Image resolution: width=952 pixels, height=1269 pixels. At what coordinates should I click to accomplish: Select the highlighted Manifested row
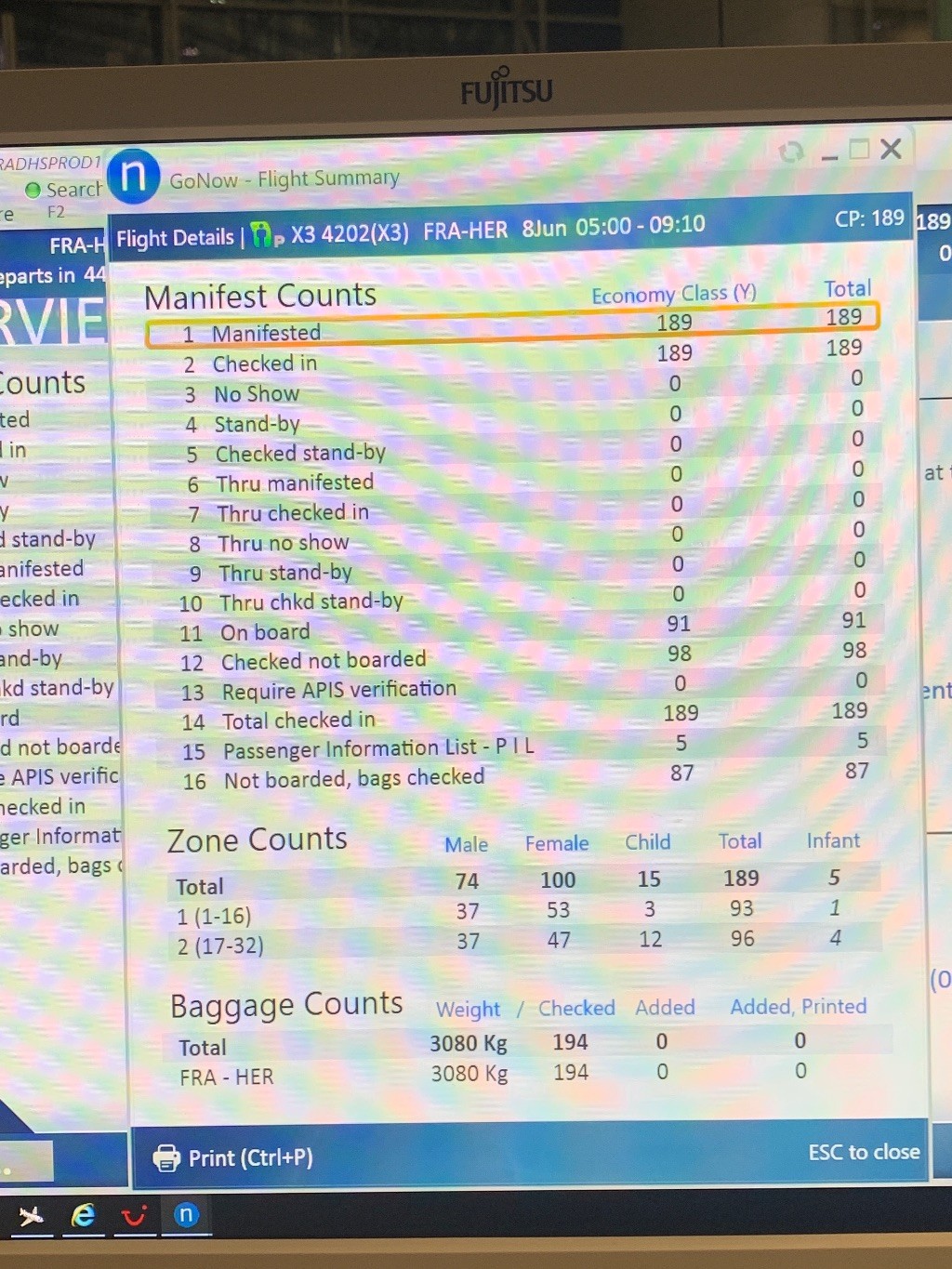click(x=511, y=326)
